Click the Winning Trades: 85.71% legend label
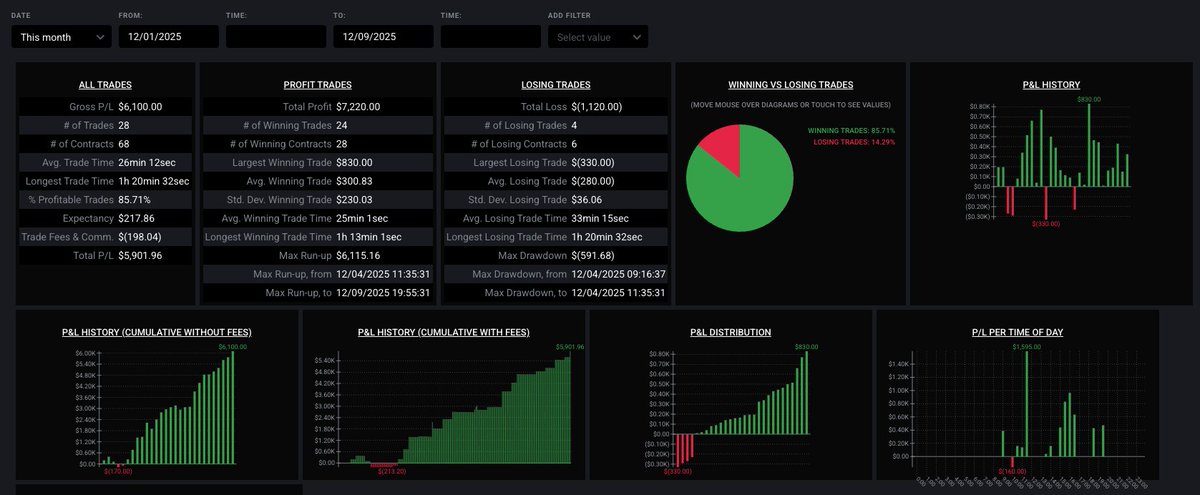Image resolution: width=1200 pixels, height=495 pixels. 851,131
